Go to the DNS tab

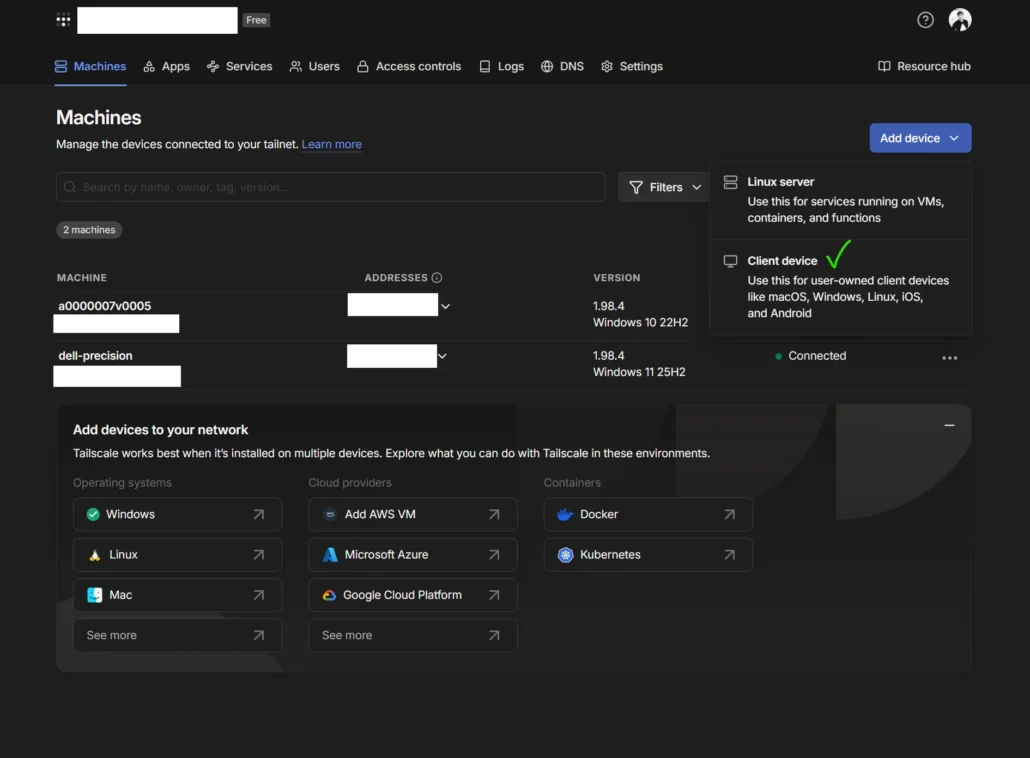point(562,66)
